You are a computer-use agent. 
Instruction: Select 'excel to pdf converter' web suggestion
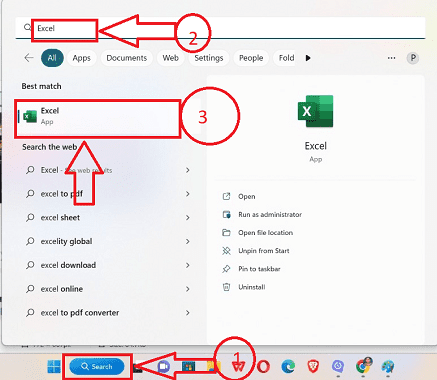[108, 313]
